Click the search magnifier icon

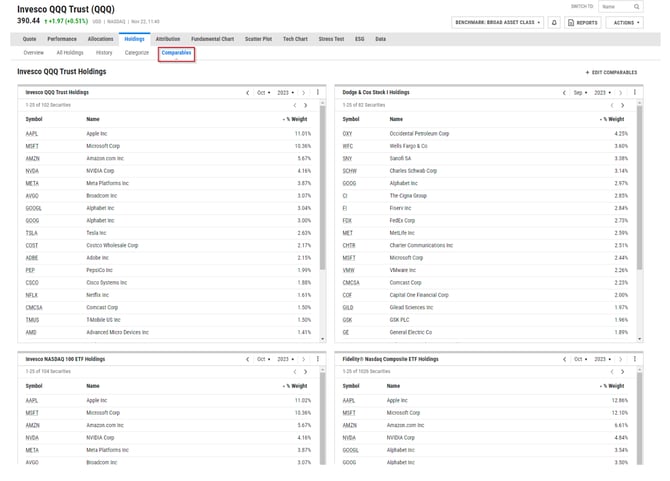(x=636, y=6)
